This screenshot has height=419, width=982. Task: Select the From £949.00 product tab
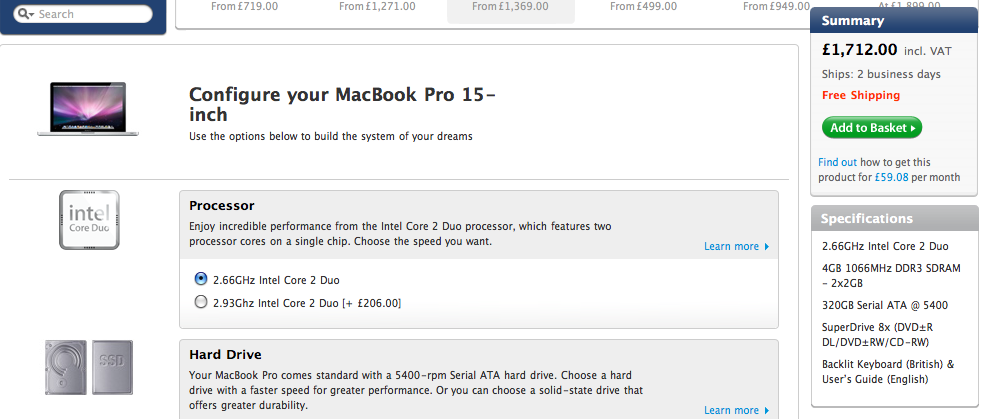tap(776, 7)
